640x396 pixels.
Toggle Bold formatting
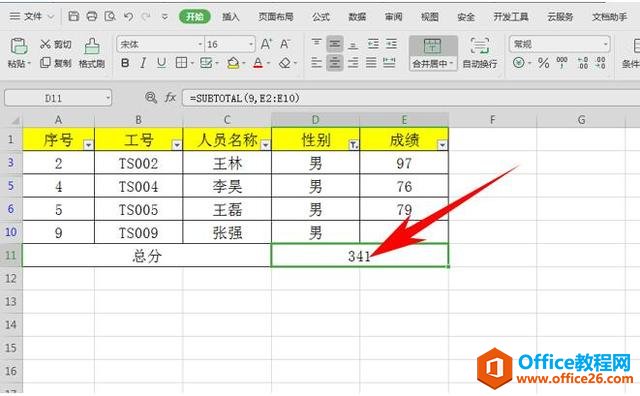click(x=125, y=63)
